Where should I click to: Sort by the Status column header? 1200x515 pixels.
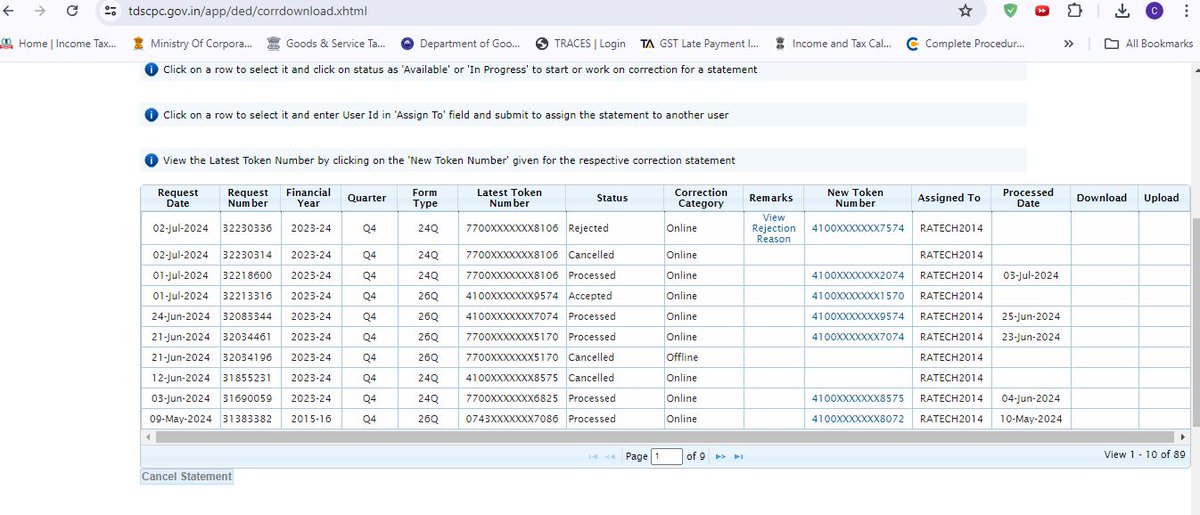[612, 198]
